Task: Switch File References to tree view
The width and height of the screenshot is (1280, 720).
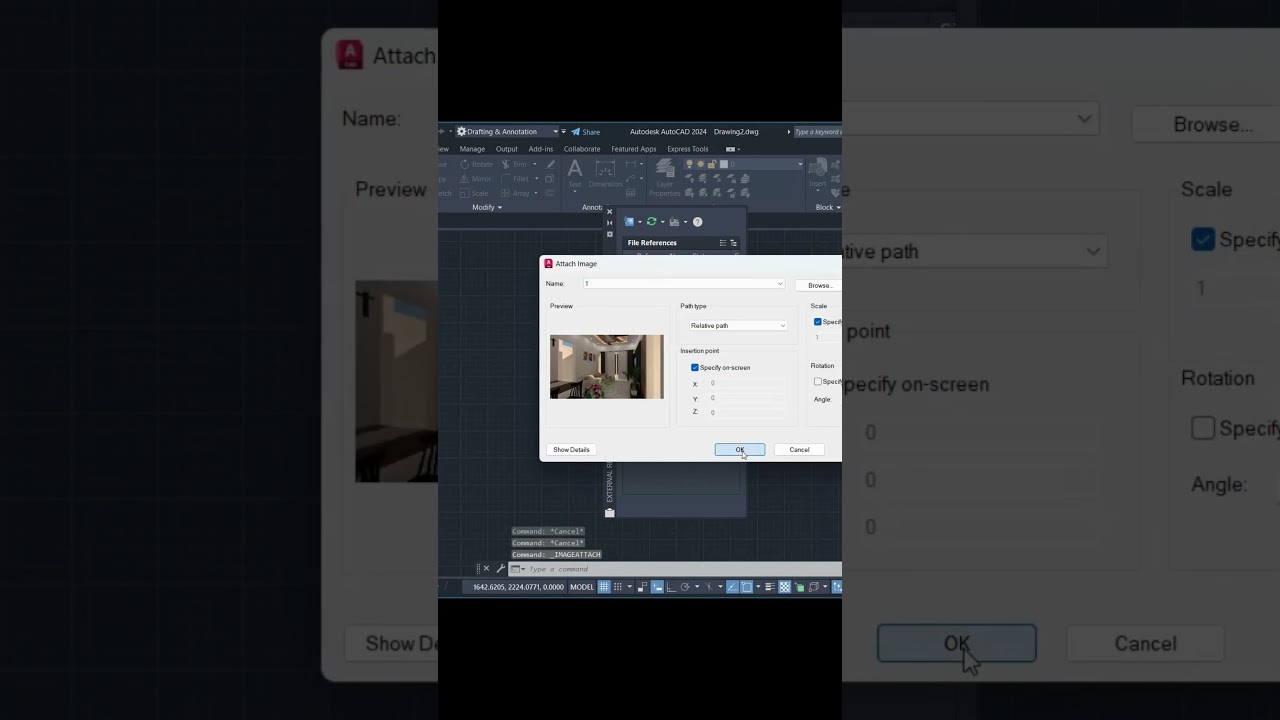Action: (x=733, y=243)
